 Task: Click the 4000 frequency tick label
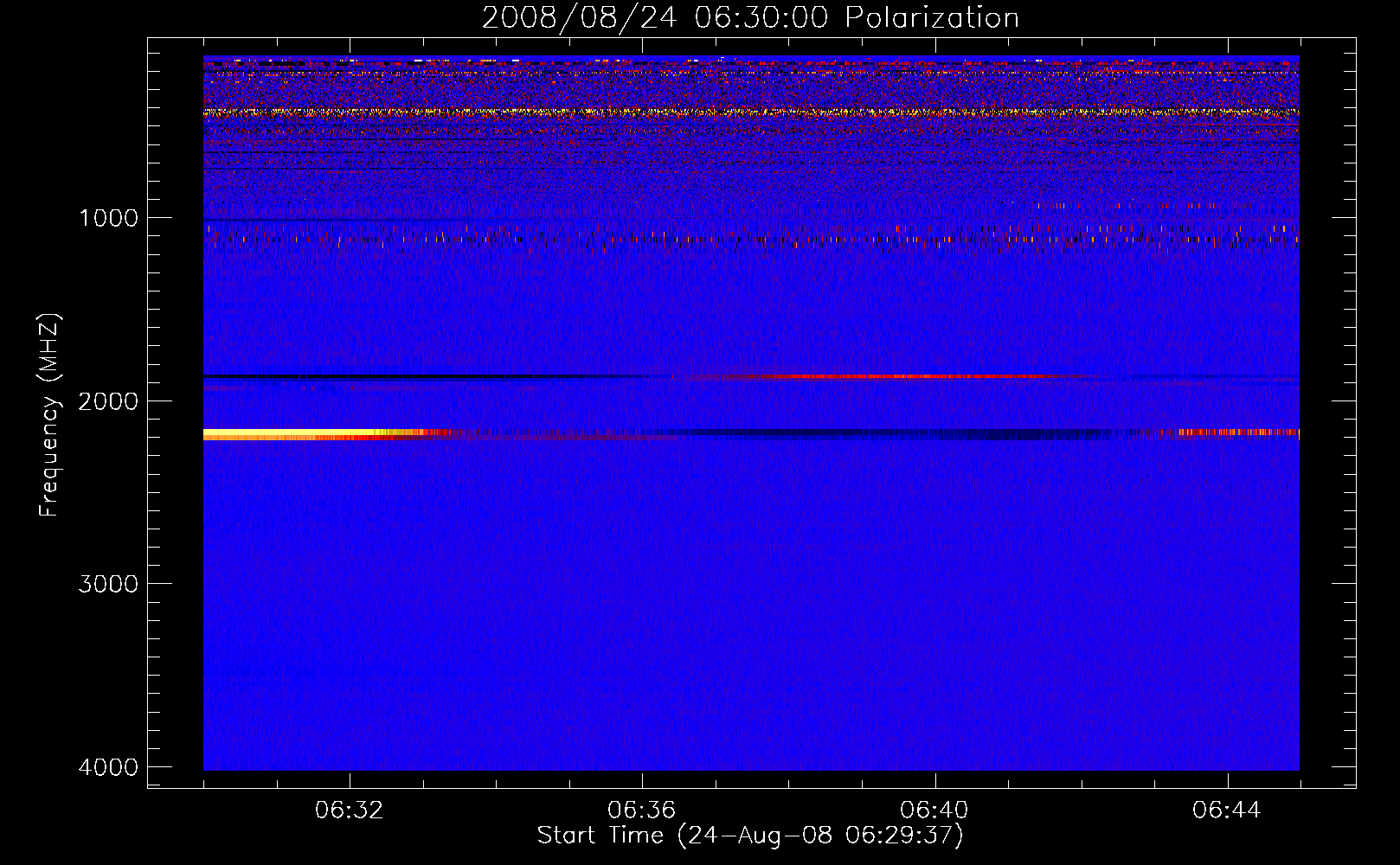click(108, 767)
